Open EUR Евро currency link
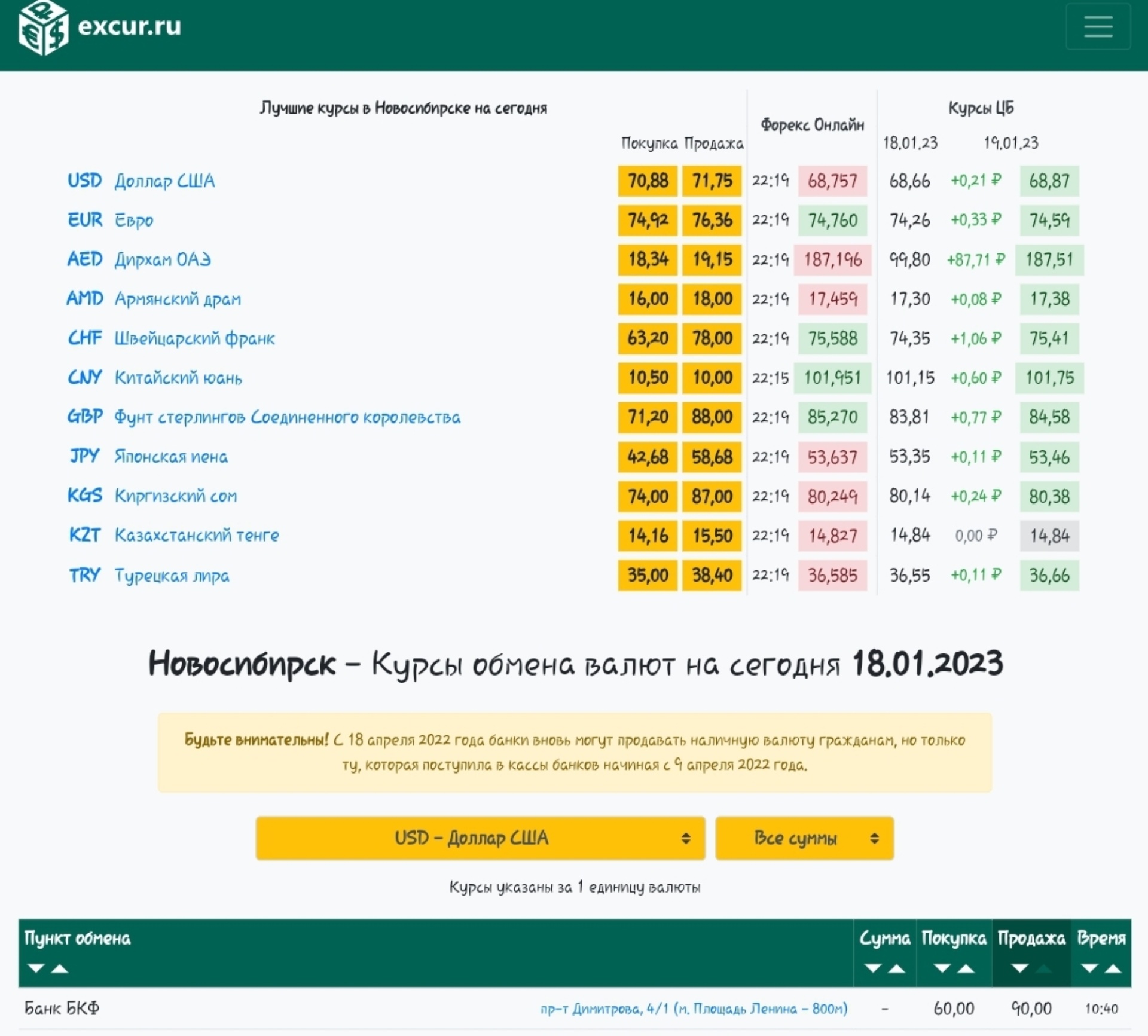This screenshot has height=1036, width=1148. point(110,220)
